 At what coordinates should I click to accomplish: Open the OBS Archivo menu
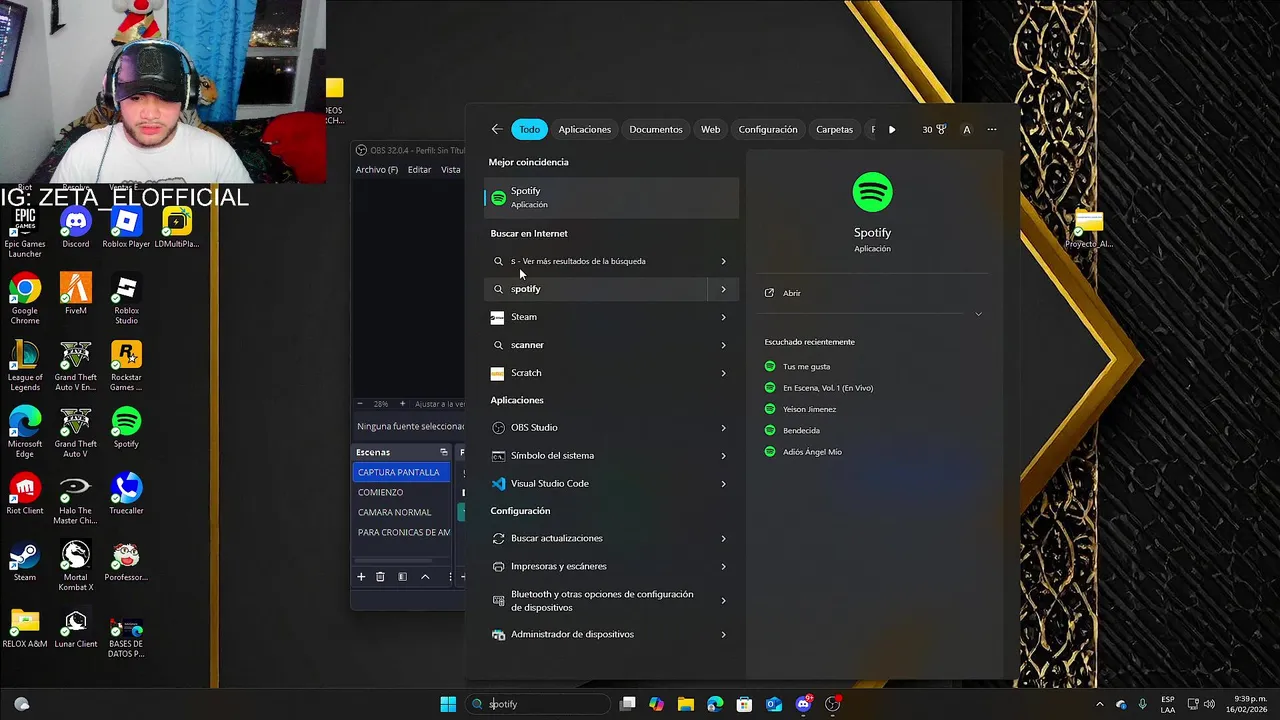tap(377, 169)
